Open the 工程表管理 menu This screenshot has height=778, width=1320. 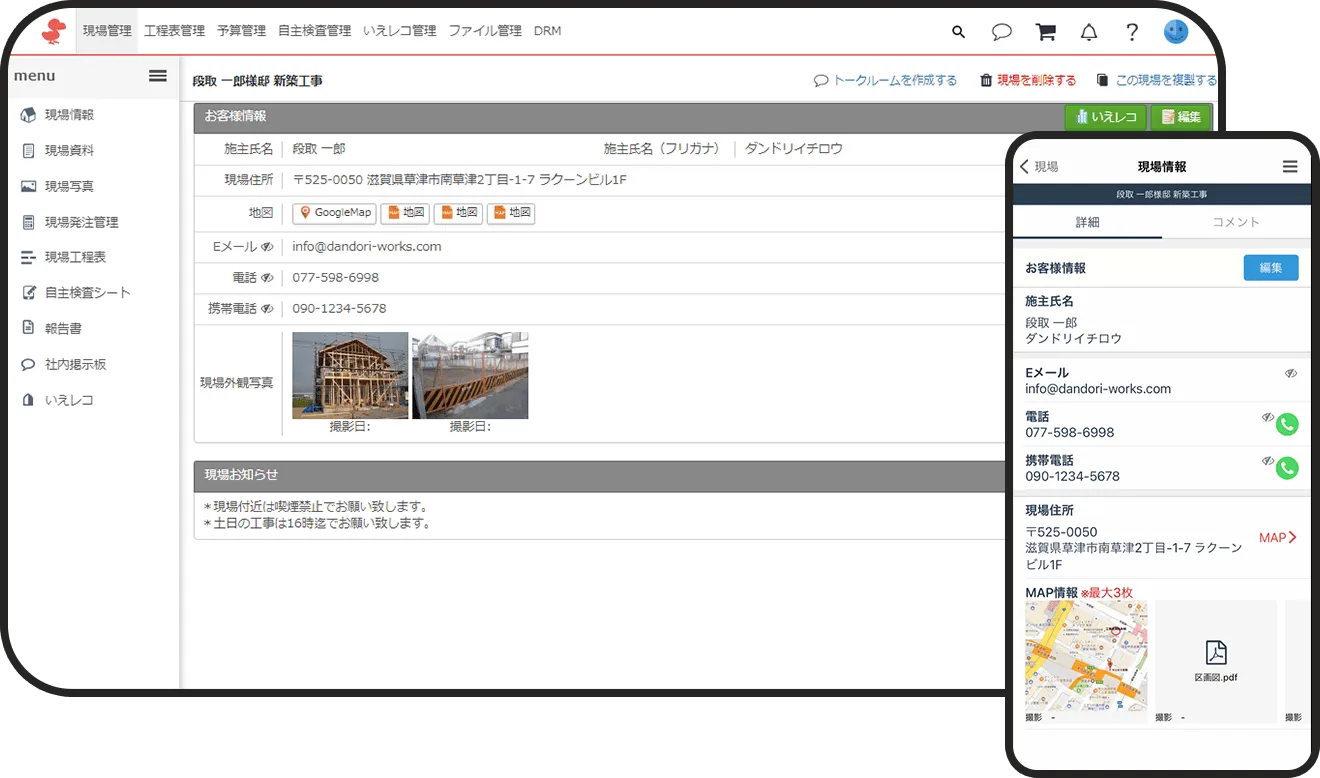174,31
